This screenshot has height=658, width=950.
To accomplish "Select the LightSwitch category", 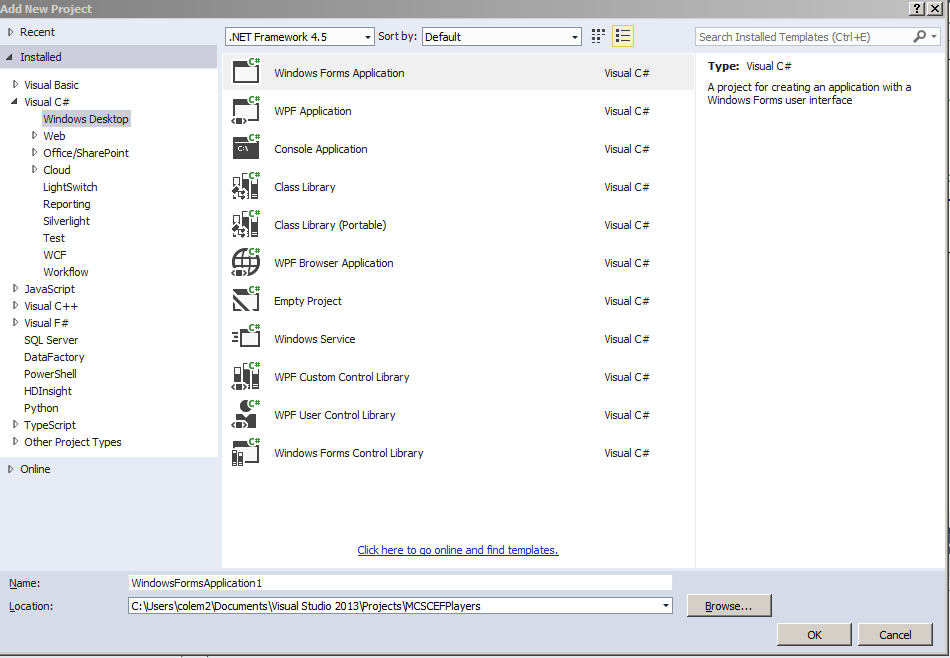I will [x=70, y=187].
